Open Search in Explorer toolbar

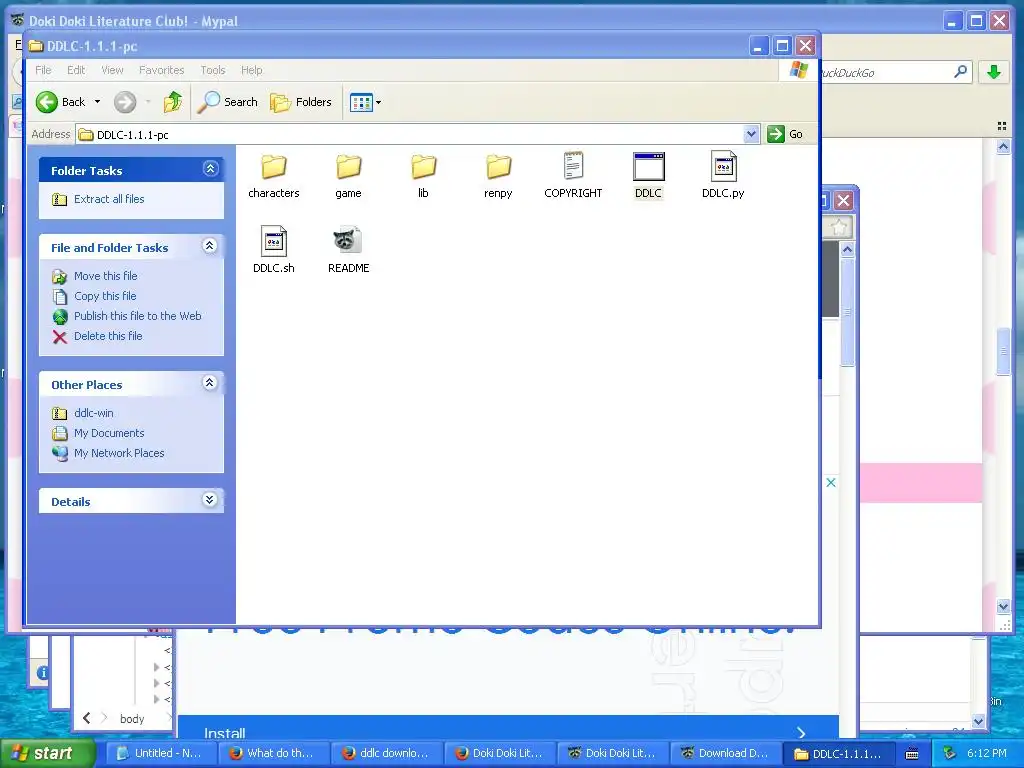227,102
